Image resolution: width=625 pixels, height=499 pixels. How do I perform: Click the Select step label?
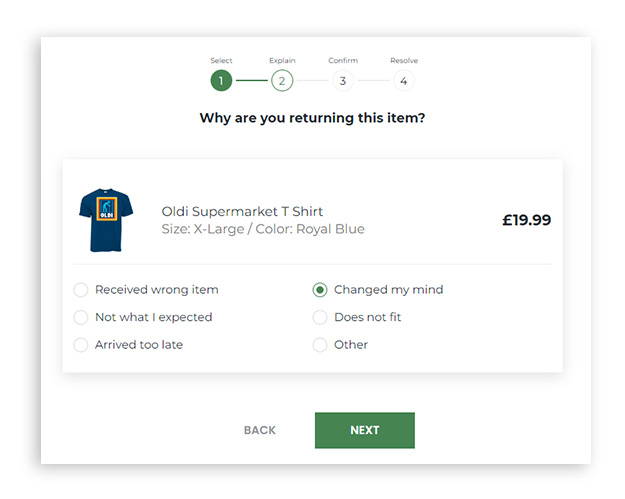tap(221, 61)
